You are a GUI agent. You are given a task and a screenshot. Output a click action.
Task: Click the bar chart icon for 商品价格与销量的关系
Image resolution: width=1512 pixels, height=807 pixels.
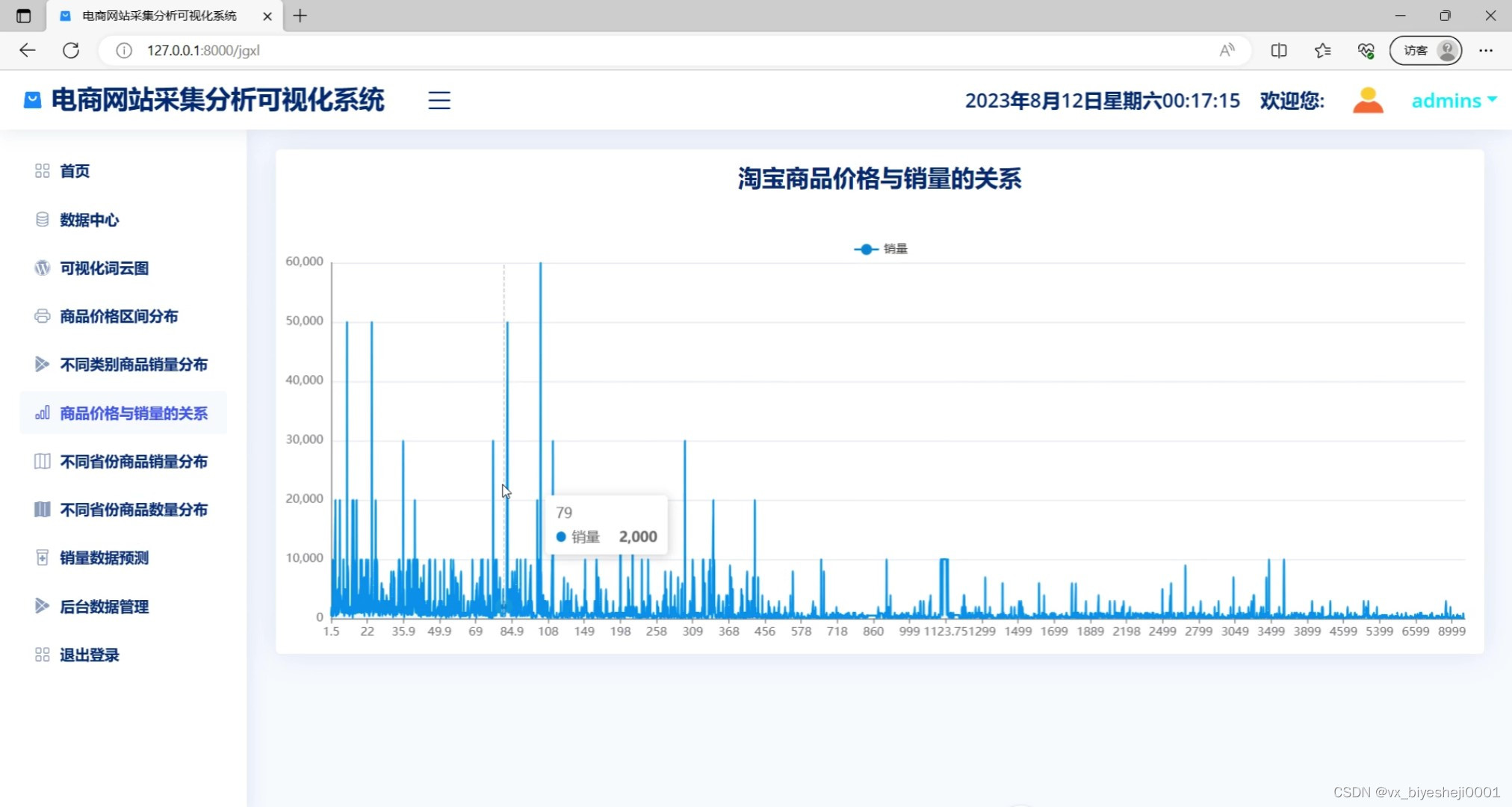[x=42, y=412]
